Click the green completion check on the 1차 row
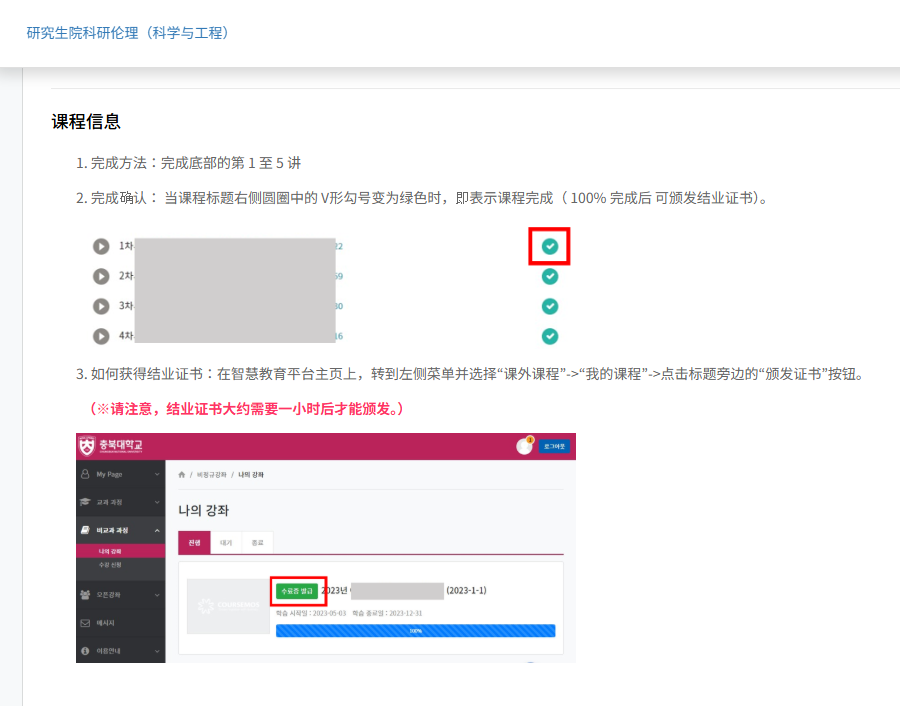 550,246
